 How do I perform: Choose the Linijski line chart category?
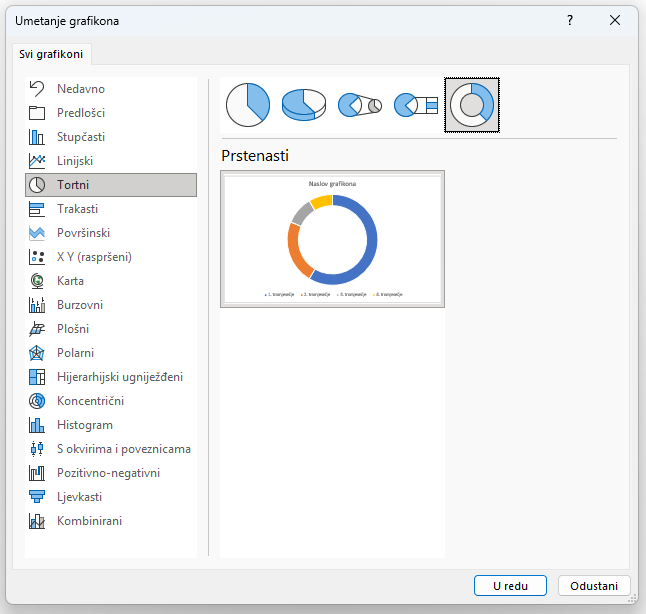[x=75, y=161]
